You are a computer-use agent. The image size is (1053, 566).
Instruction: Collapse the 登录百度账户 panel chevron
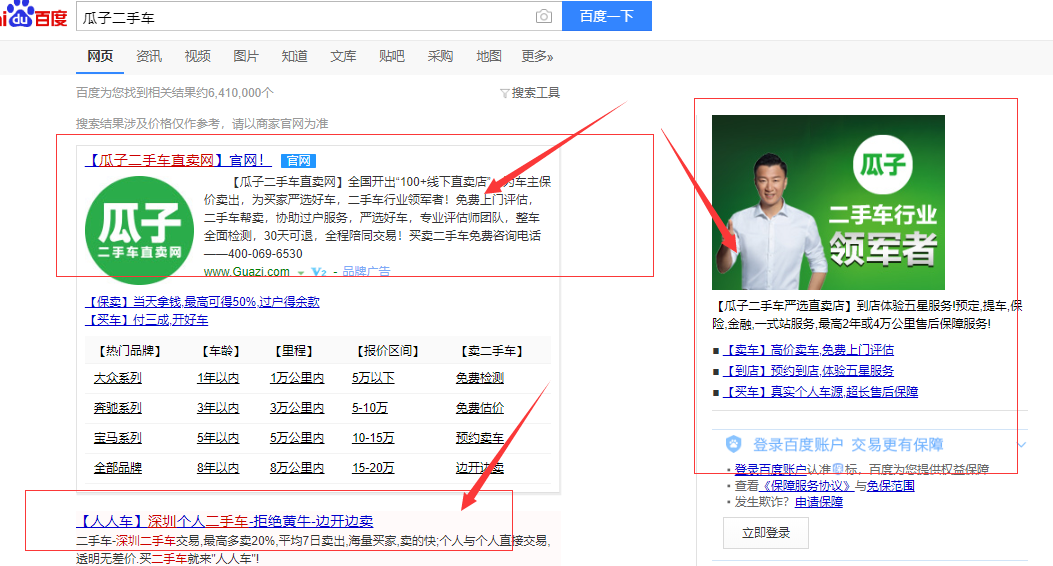point(1021,444)
